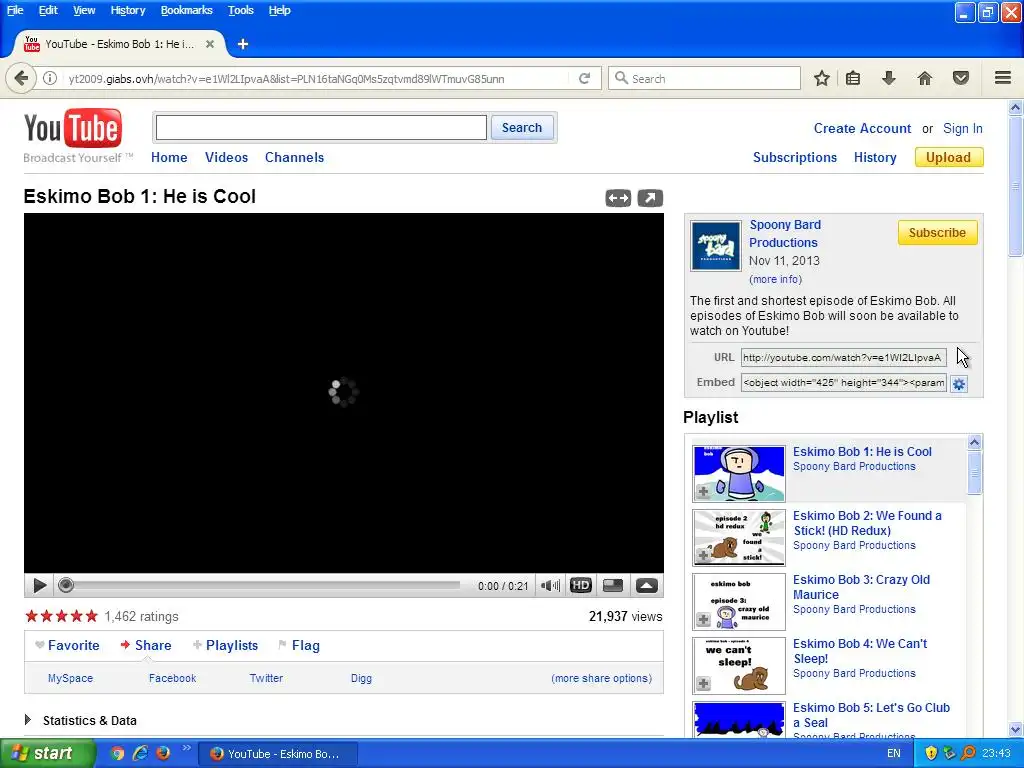Click the embed customize gear icon
Viewport: 1024px width, 768px height.
click(959, 384)
